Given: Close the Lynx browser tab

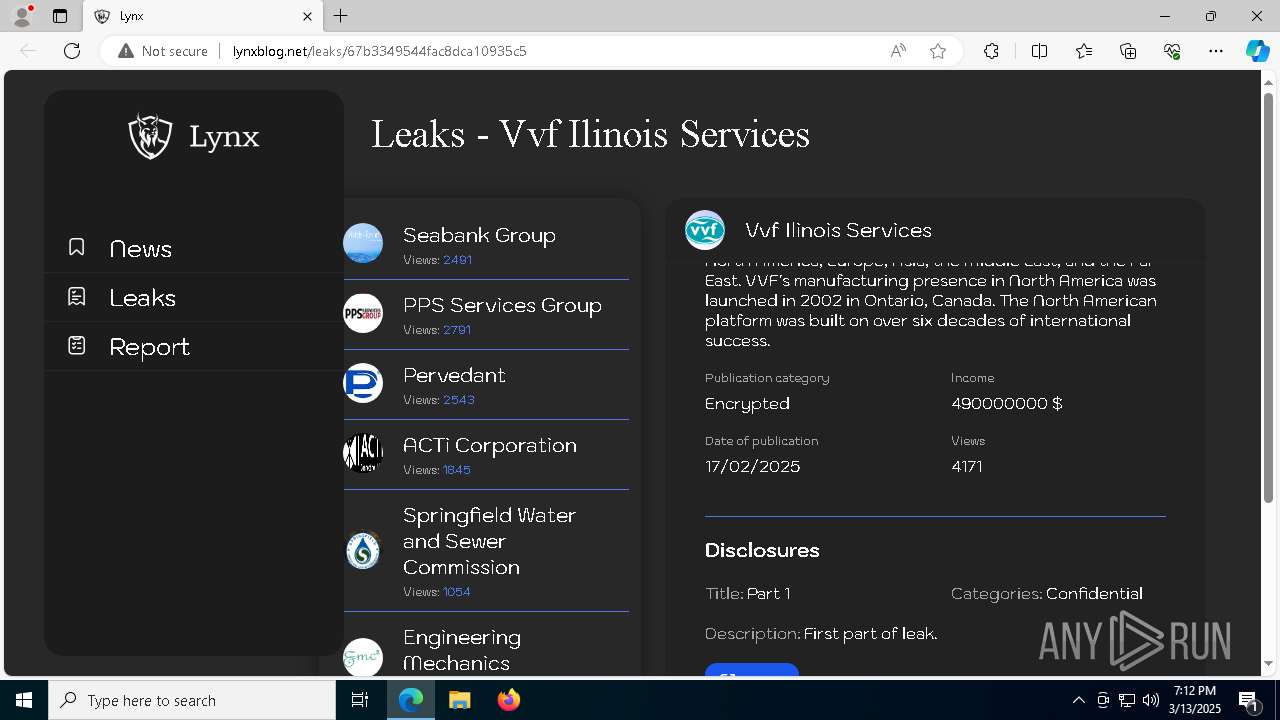Looking at the screenshot, I should (308, 16).
